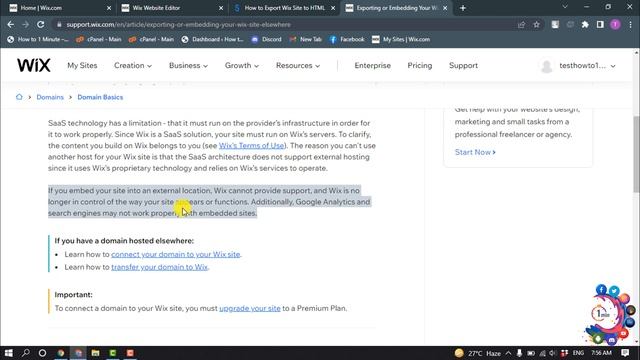The image size is (640, 360).
Task: Open the Discord bookmark
Action: (267, 39)
